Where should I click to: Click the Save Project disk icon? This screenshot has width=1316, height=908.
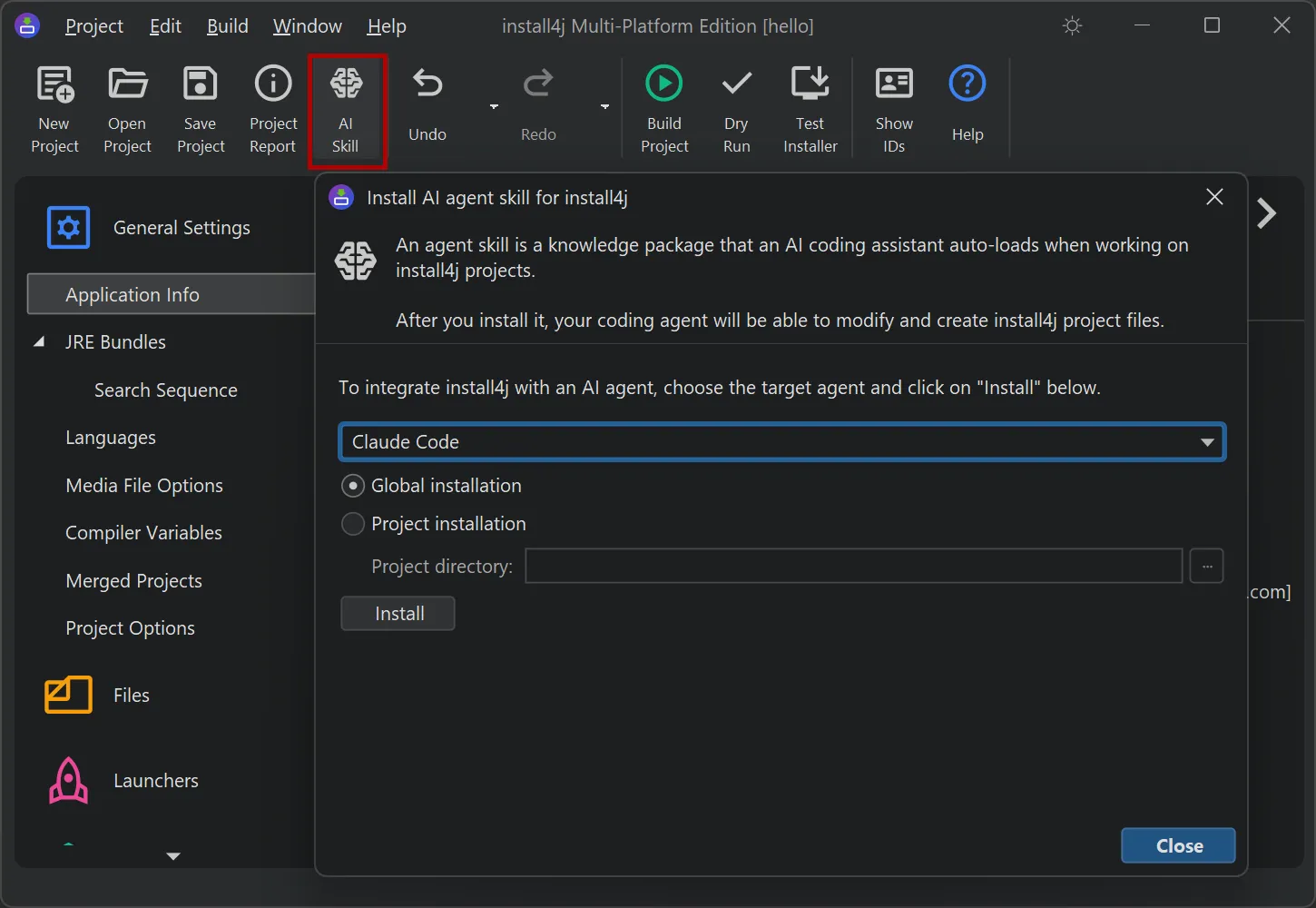[x=201, y=84]
